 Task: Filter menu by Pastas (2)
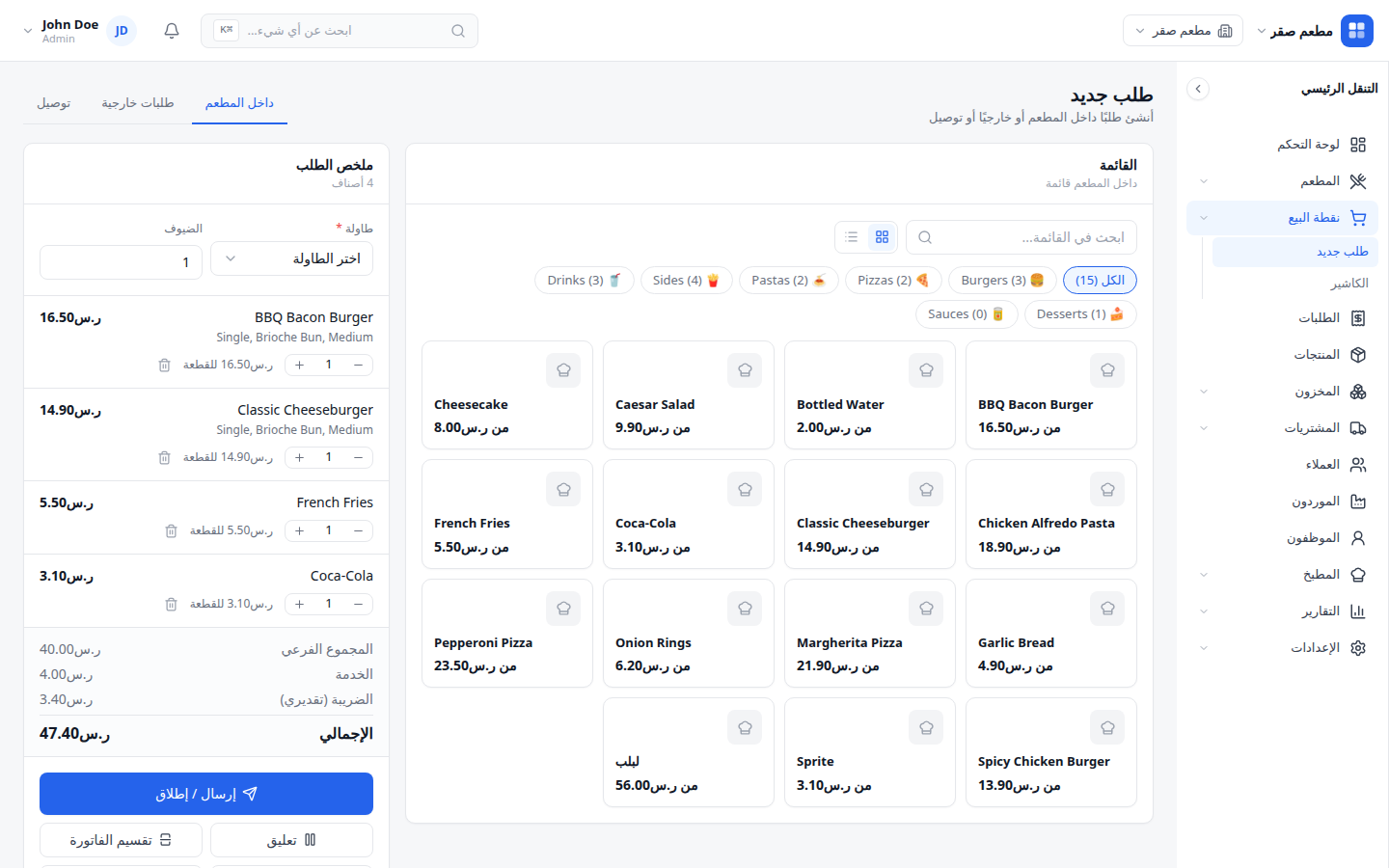pyautogui.click(x=789, y=281)
